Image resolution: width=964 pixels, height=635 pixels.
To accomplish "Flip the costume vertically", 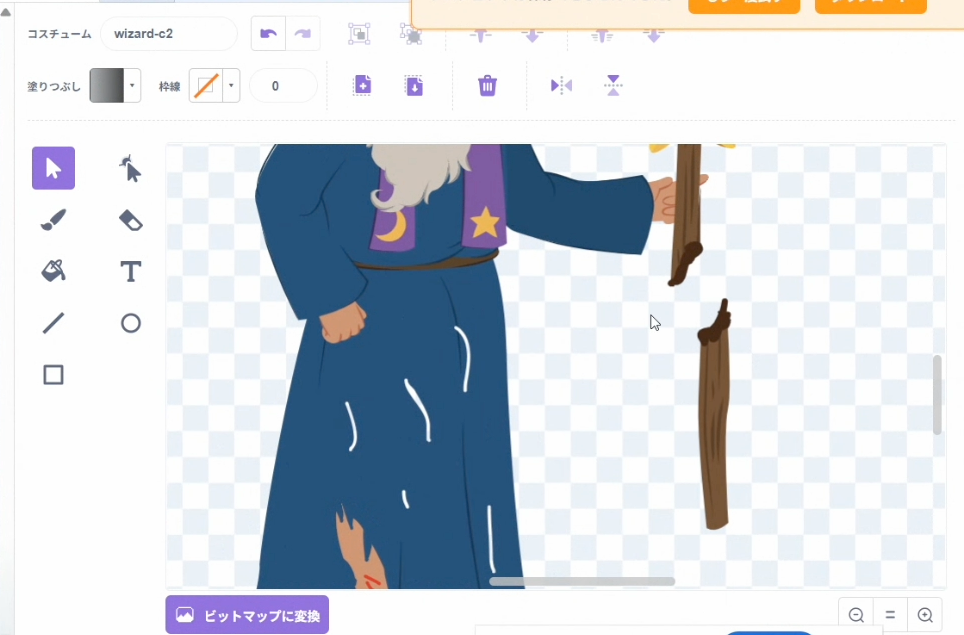I will [x=613, y=86].
